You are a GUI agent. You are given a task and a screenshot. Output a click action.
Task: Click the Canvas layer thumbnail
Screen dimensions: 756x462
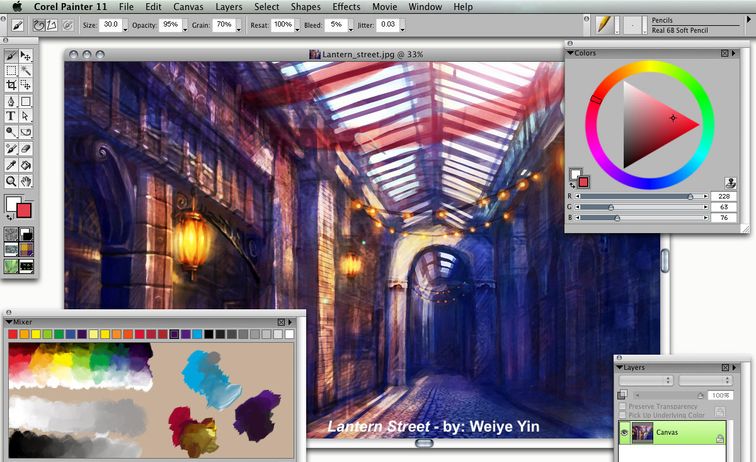click(642, 433)
